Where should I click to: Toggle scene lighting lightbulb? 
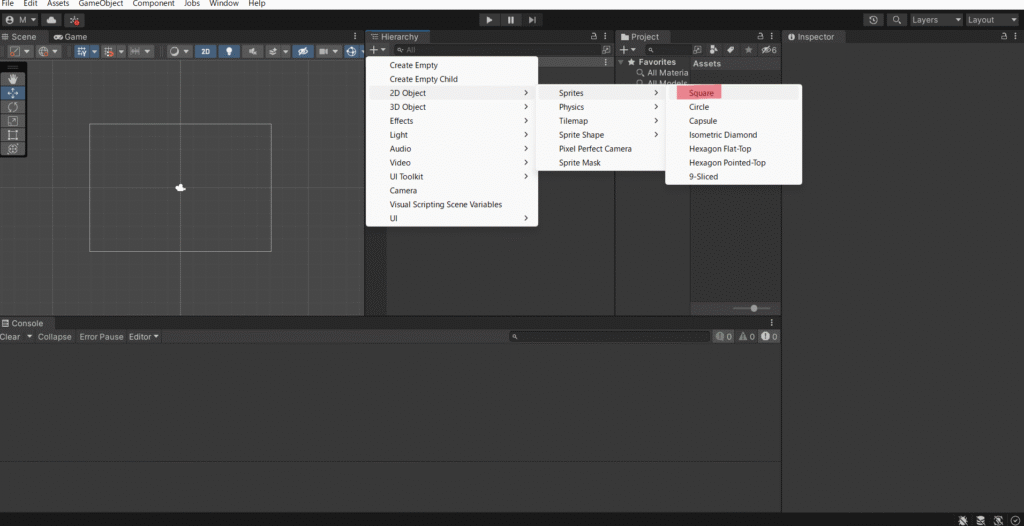click(x=229, y=51)
